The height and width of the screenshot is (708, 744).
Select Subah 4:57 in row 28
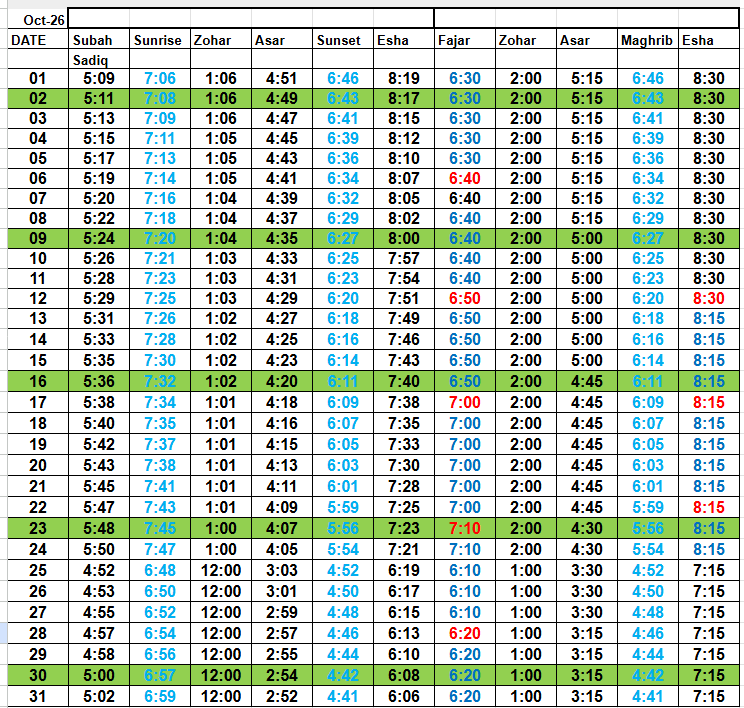point(99,633)
